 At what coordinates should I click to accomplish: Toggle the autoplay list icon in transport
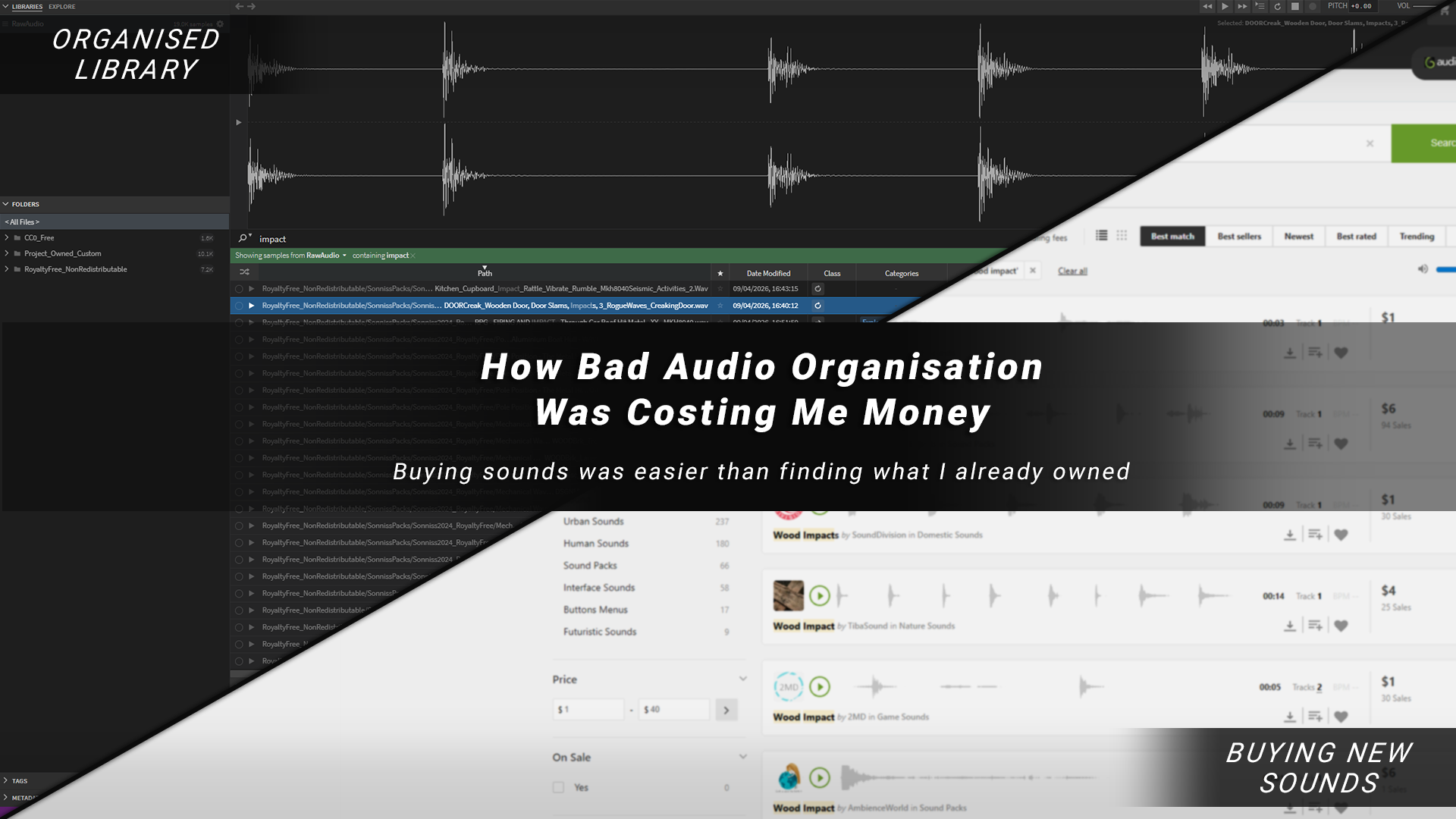(x=1260, y=6)
